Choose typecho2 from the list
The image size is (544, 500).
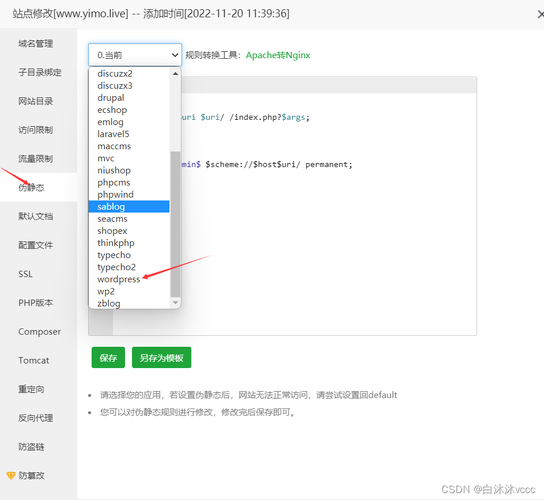[x=129, y=267]
